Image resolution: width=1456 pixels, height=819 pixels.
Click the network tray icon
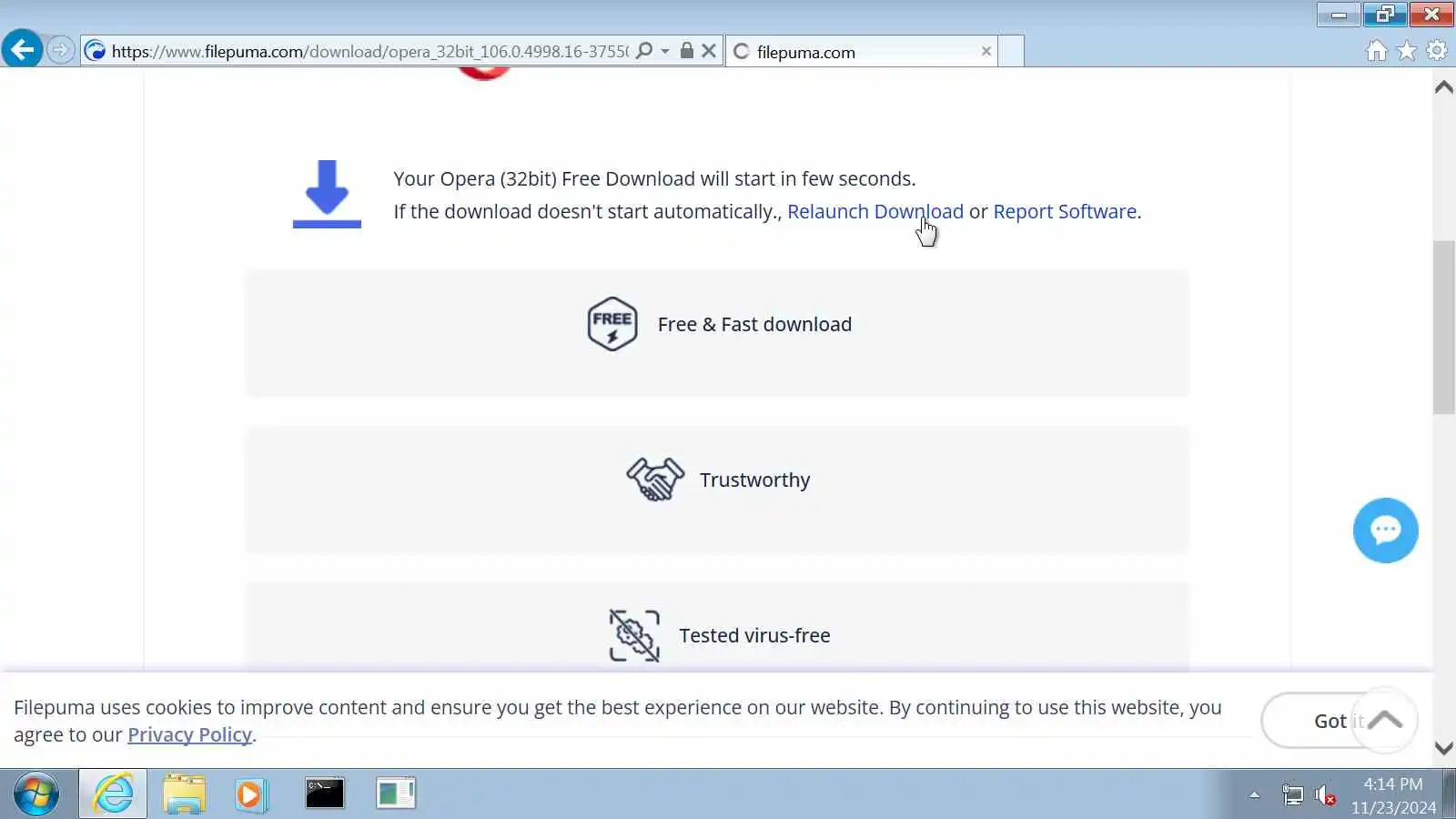[x=1292, y=795]
